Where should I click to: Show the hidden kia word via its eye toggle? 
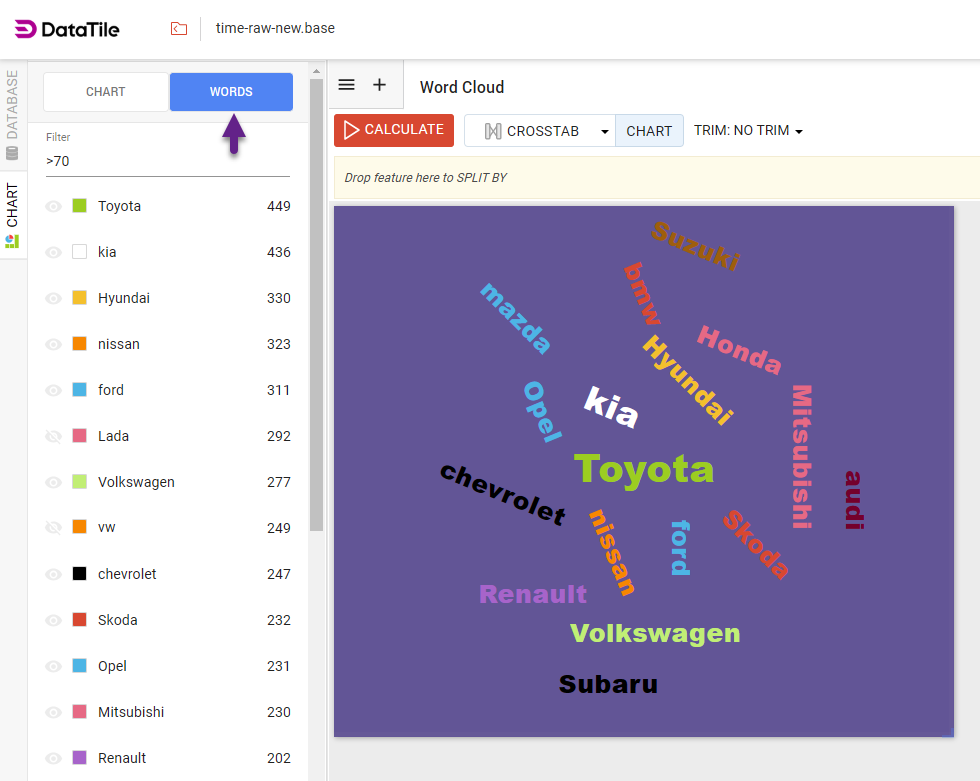53,252
